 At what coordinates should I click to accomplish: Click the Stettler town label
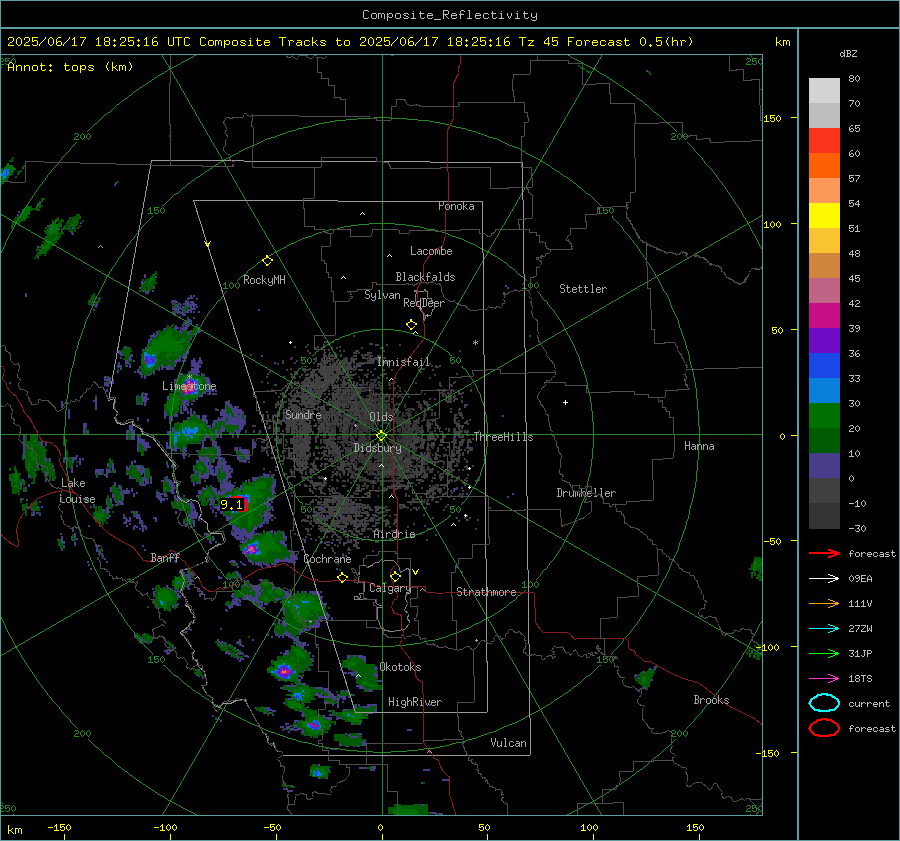point(583,289)
